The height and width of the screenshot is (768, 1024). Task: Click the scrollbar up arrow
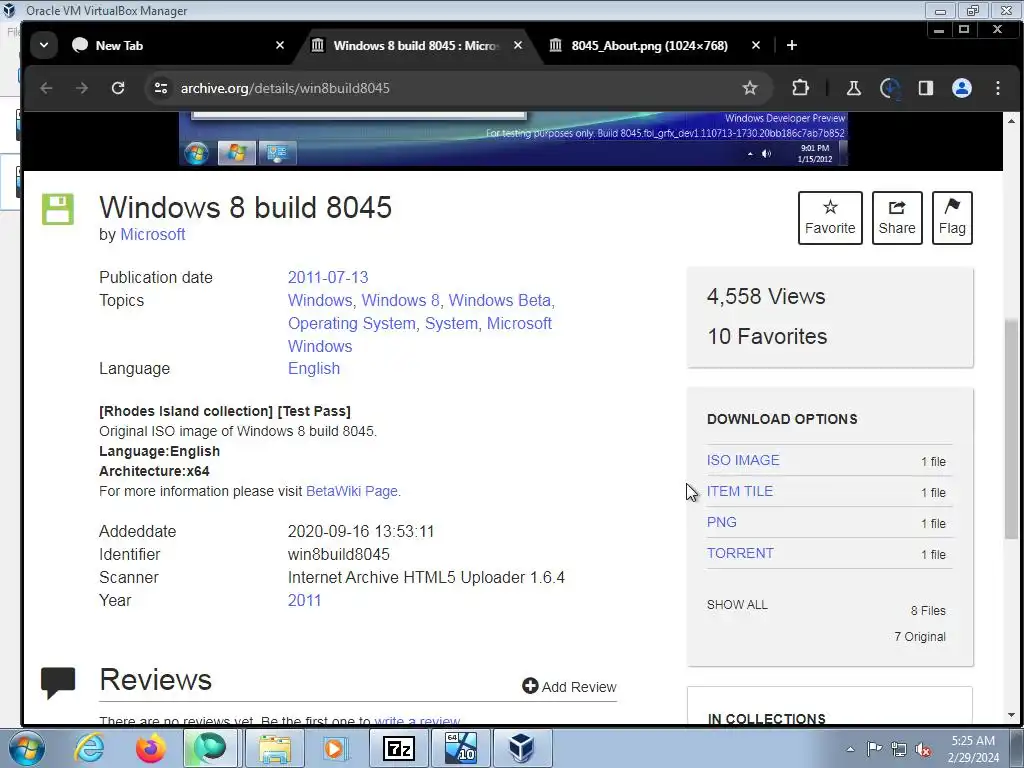[1012, 121]
